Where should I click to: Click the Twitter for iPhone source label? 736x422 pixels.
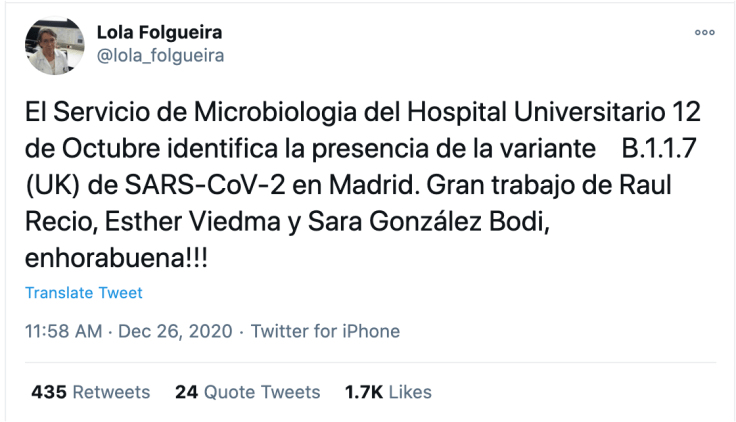(325, 331)
